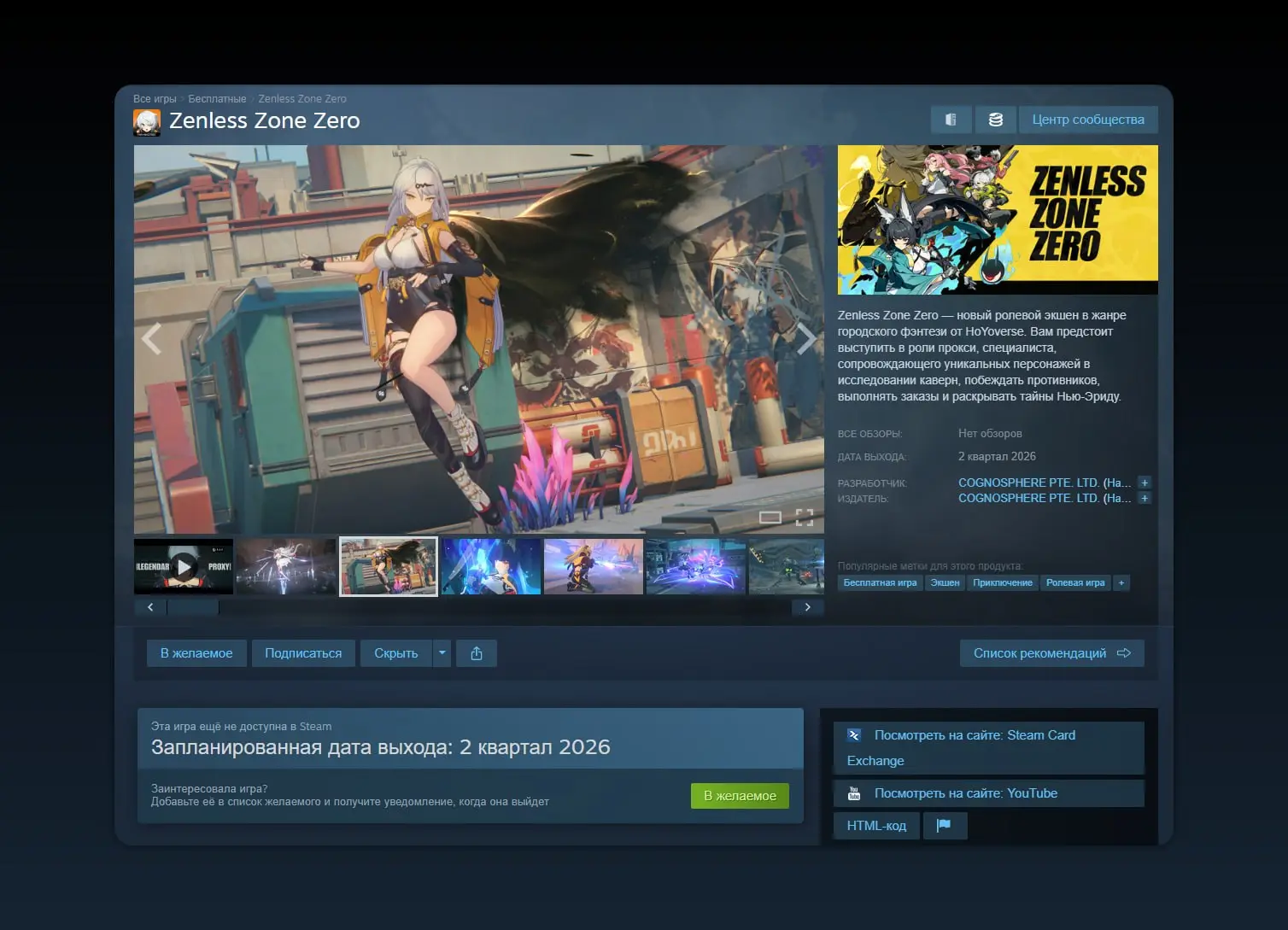
Task: Click В желаемое in the action bar
Action: point(196,653)
